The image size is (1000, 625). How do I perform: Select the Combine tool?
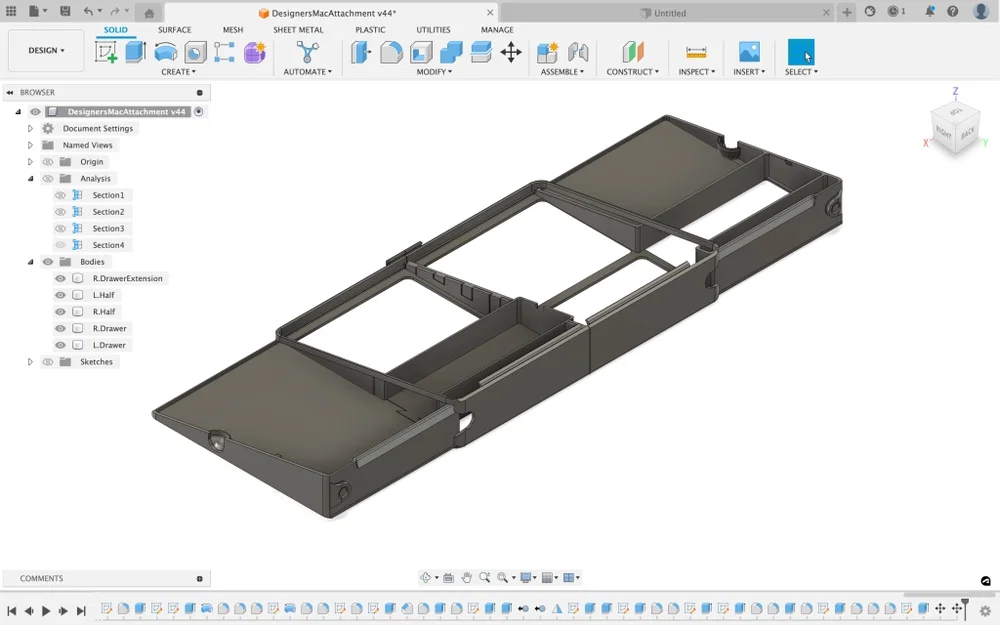pos(451,52)
